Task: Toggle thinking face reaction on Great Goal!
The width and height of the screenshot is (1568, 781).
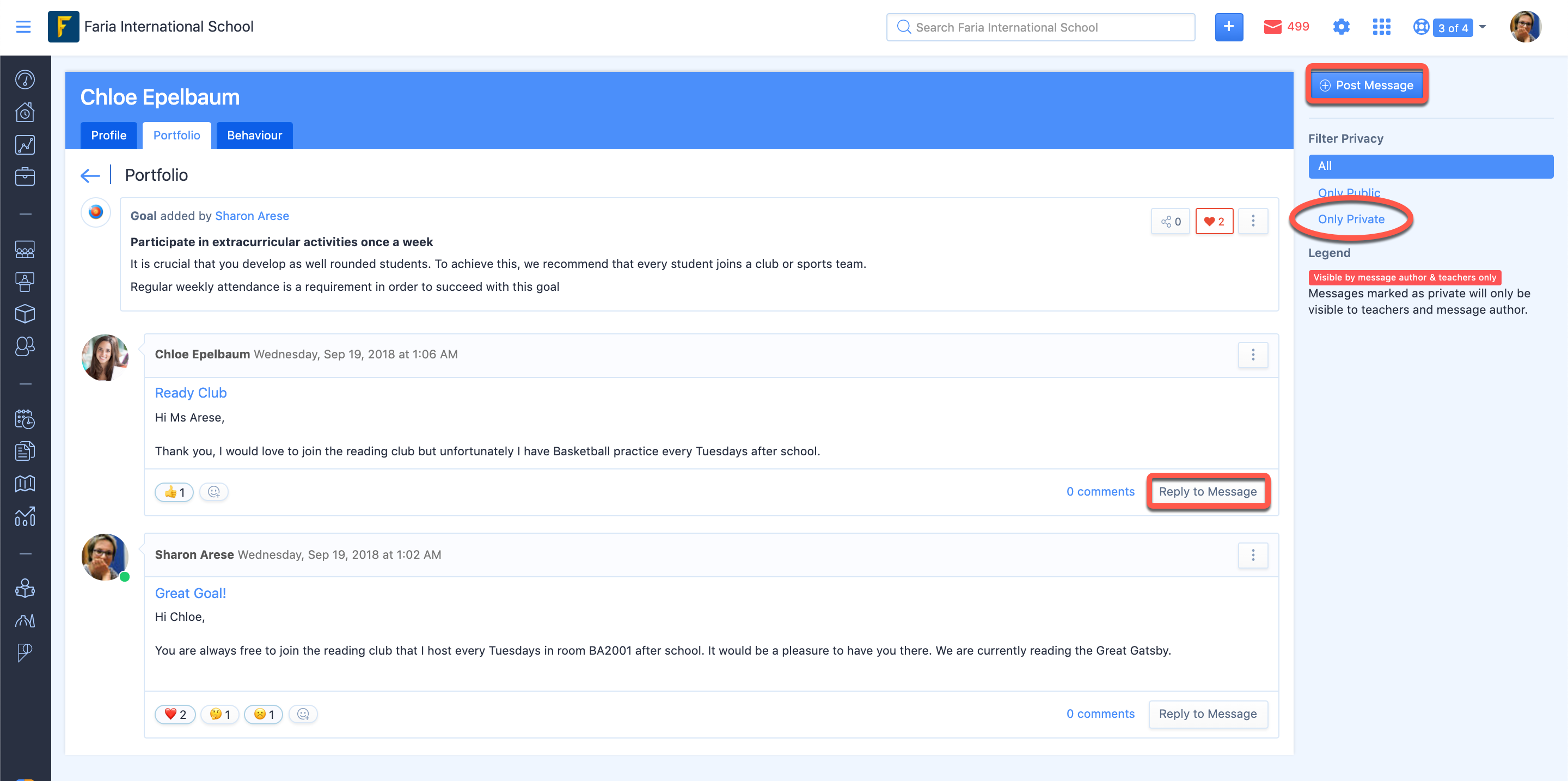Action: (220, 715)
